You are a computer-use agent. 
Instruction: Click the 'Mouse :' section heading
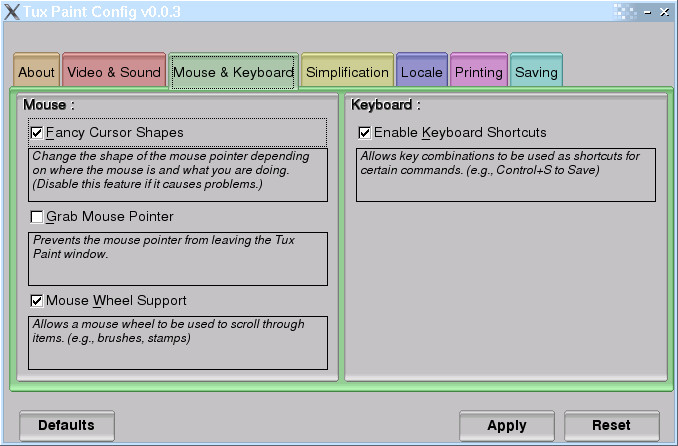pos(49,105)
